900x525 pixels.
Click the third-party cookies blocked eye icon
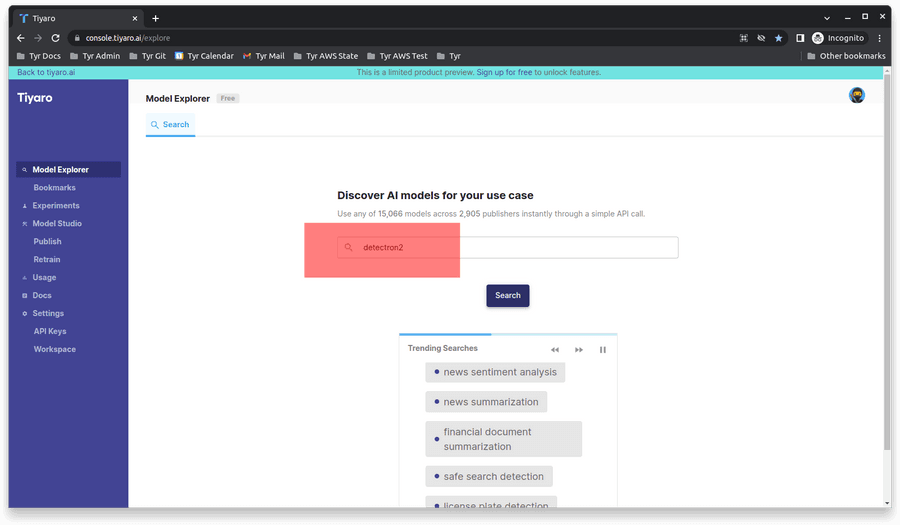coord(761,38)
